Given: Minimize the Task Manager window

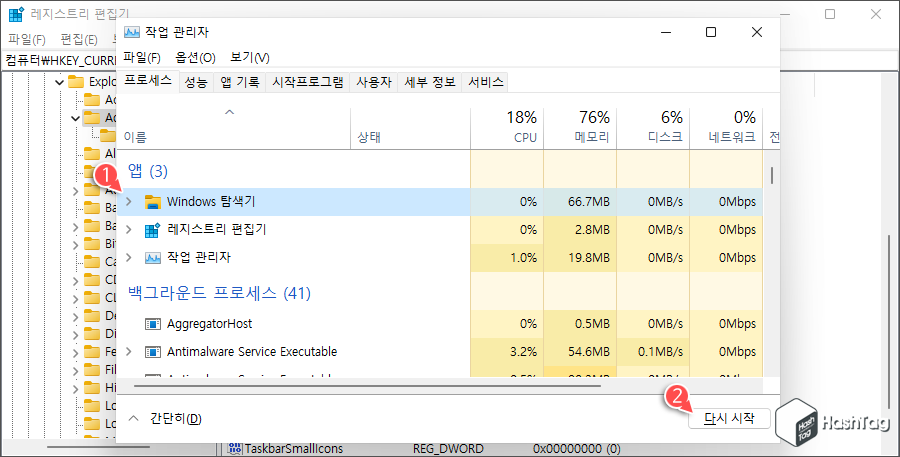Looking at the screenshot, I should pos(666,32).
